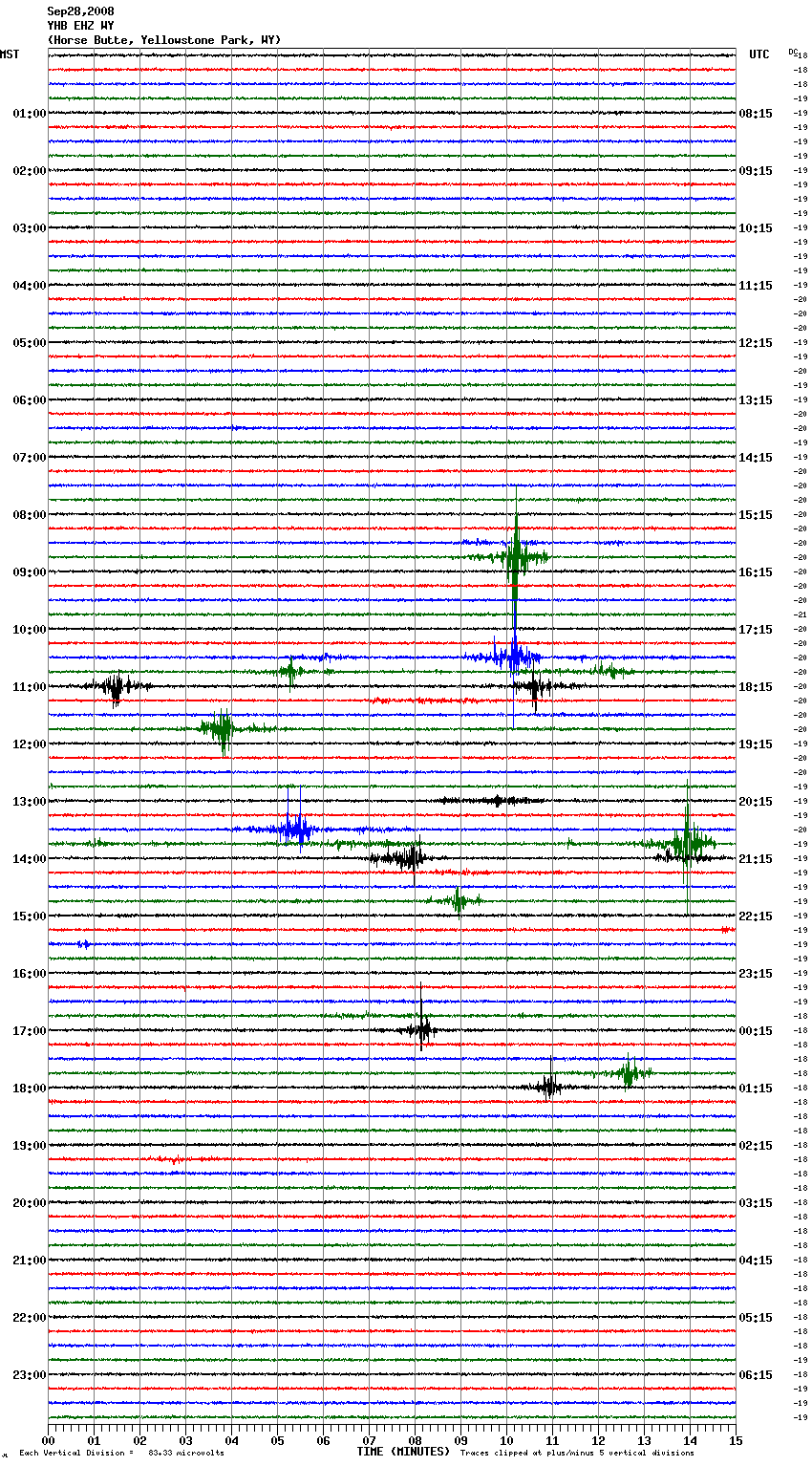Click the 21:00 MST time label
Image resolution: width=812 pixels, height=1466 pixels.
[29, 1261]
